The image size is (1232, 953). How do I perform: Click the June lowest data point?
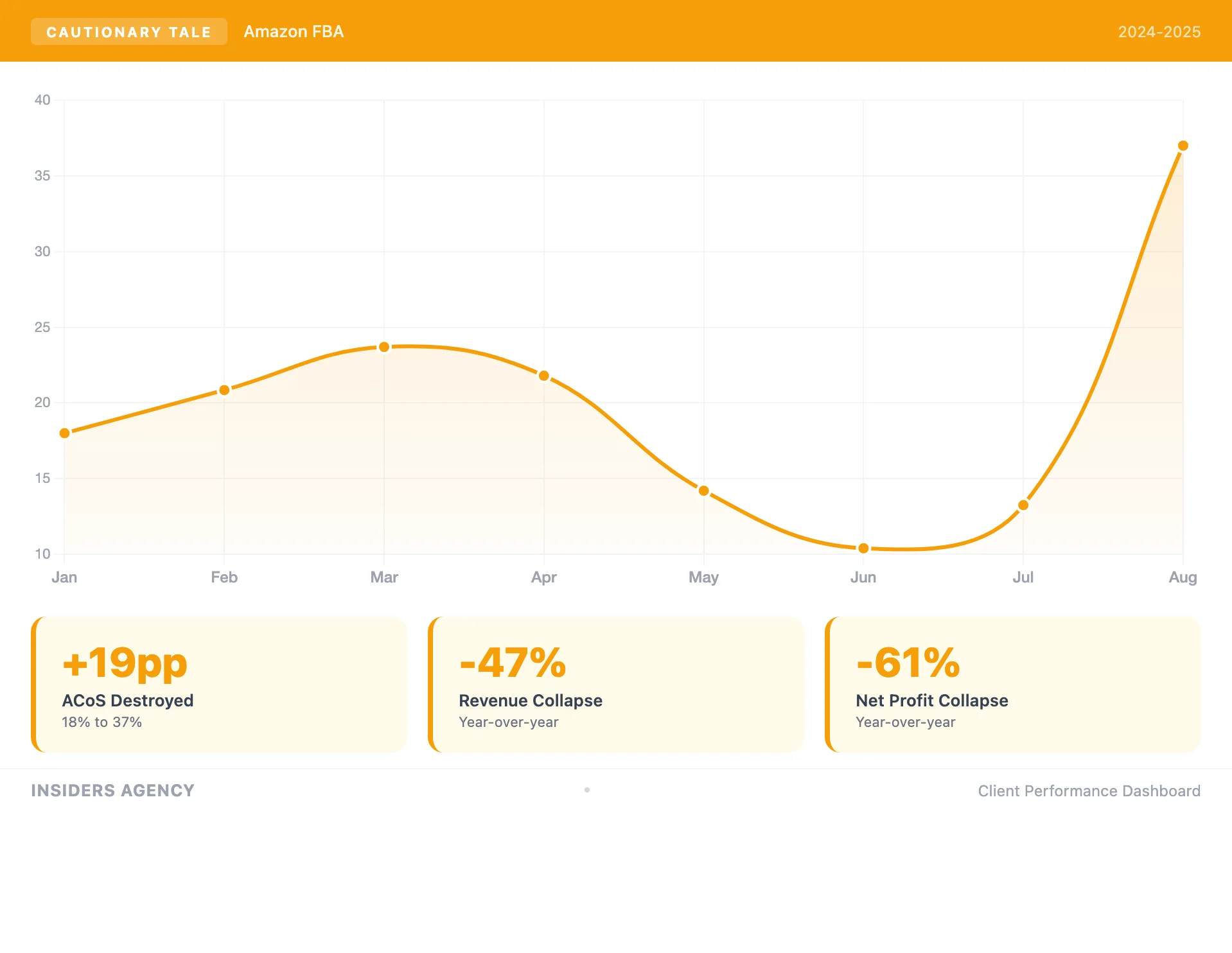point(863,548)
